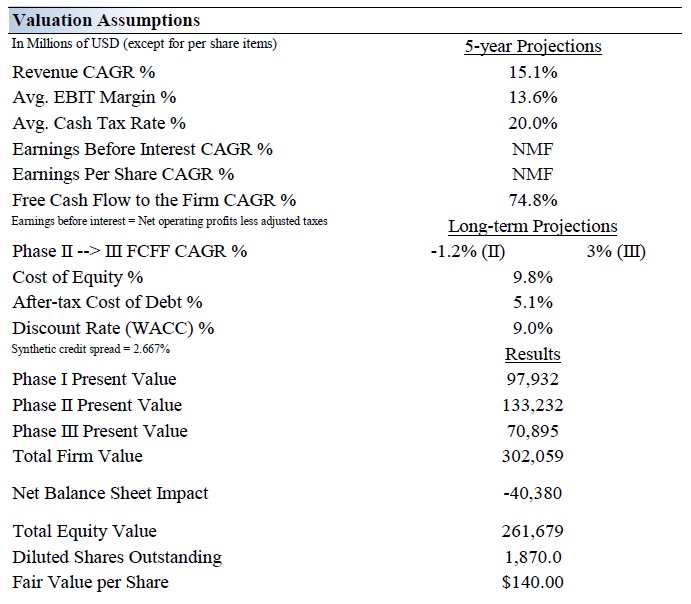The image size is (691, 604).
Task: Select the Earnings Per Share CAGR % label
Action: (123, 175)
